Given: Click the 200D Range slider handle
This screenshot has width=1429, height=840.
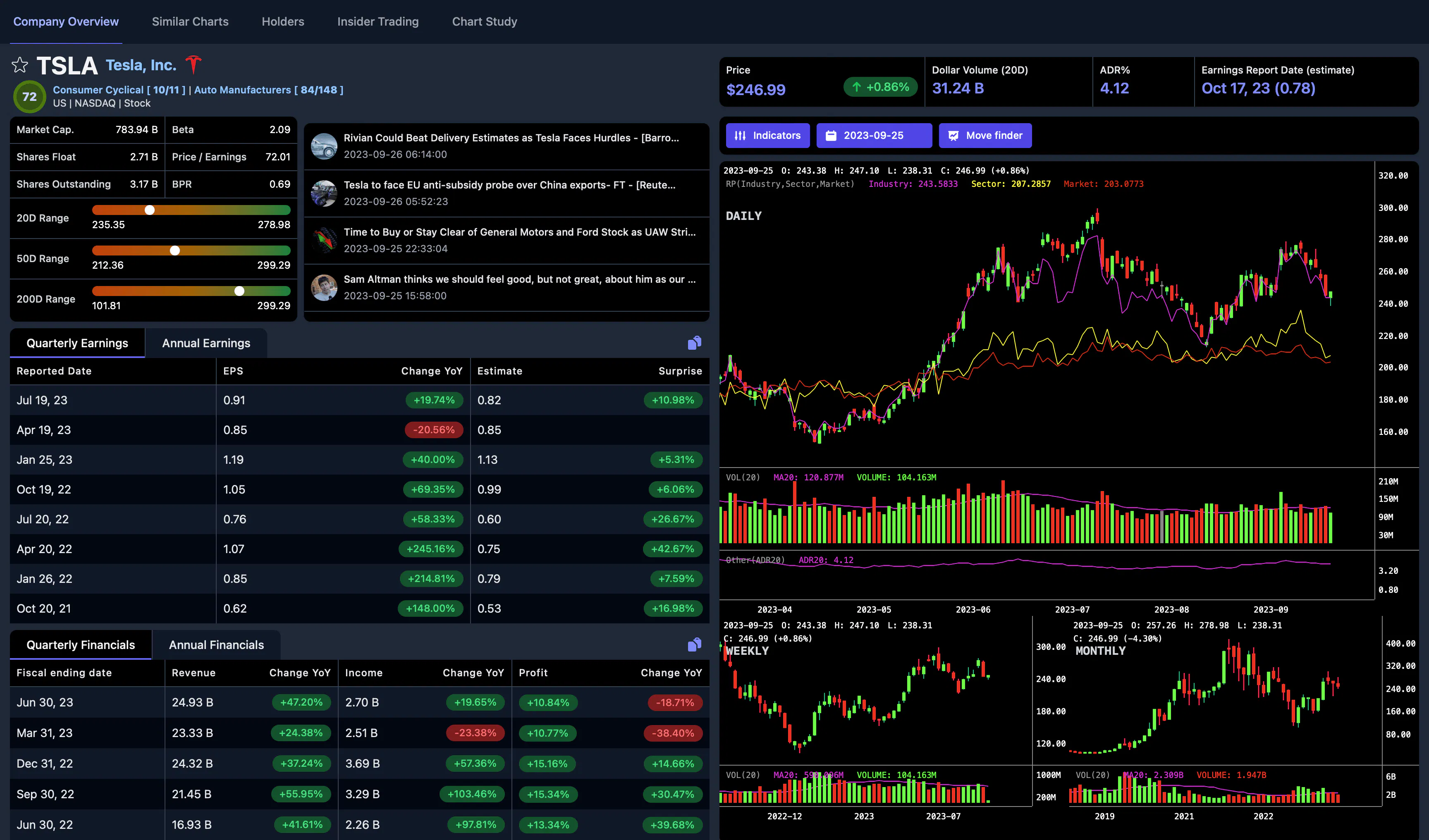Looking at the screenshot, I should coord(240,291).
